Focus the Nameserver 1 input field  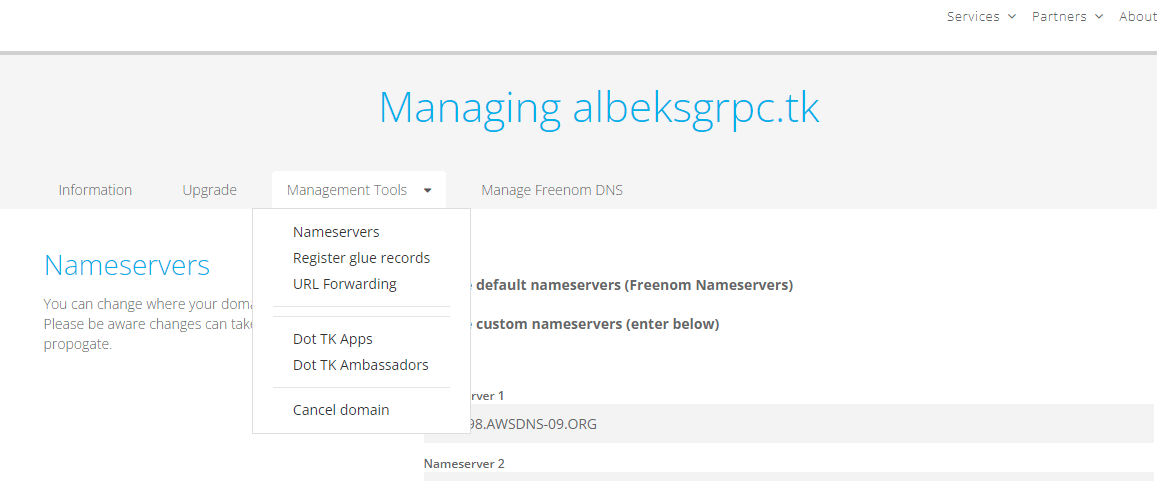pos(789,423)
